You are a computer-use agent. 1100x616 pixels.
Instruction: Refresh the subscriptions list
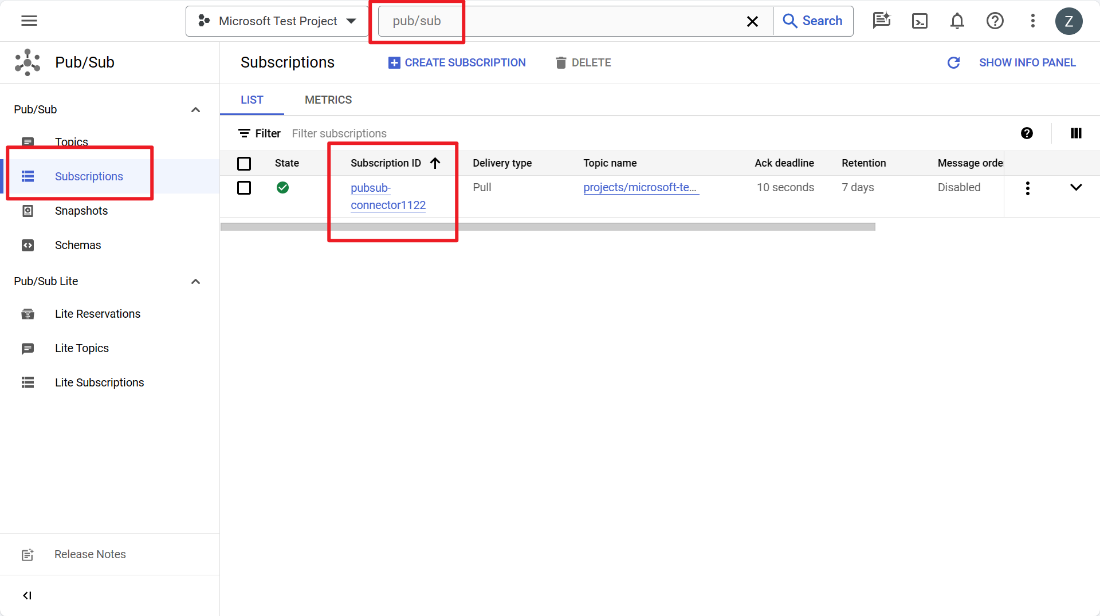coord(953,62)
